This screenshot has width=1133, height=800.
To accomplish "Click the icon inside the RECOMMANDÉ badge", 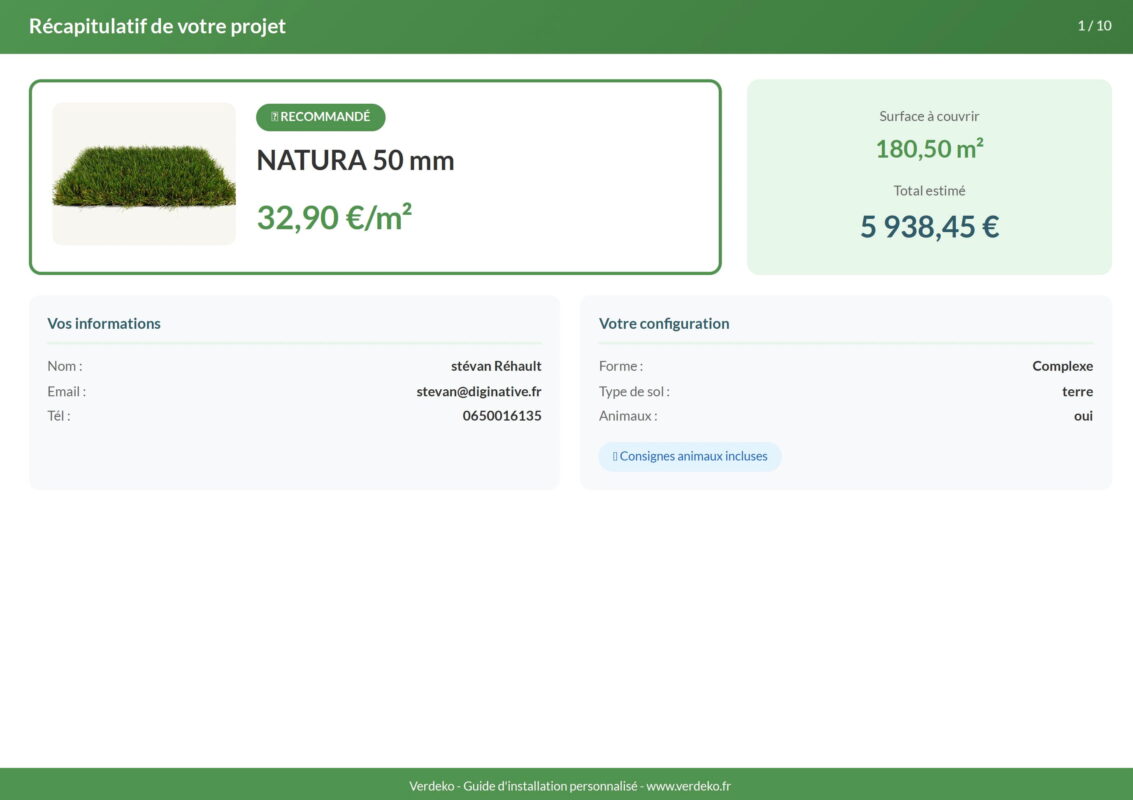I will click(275, 117).
